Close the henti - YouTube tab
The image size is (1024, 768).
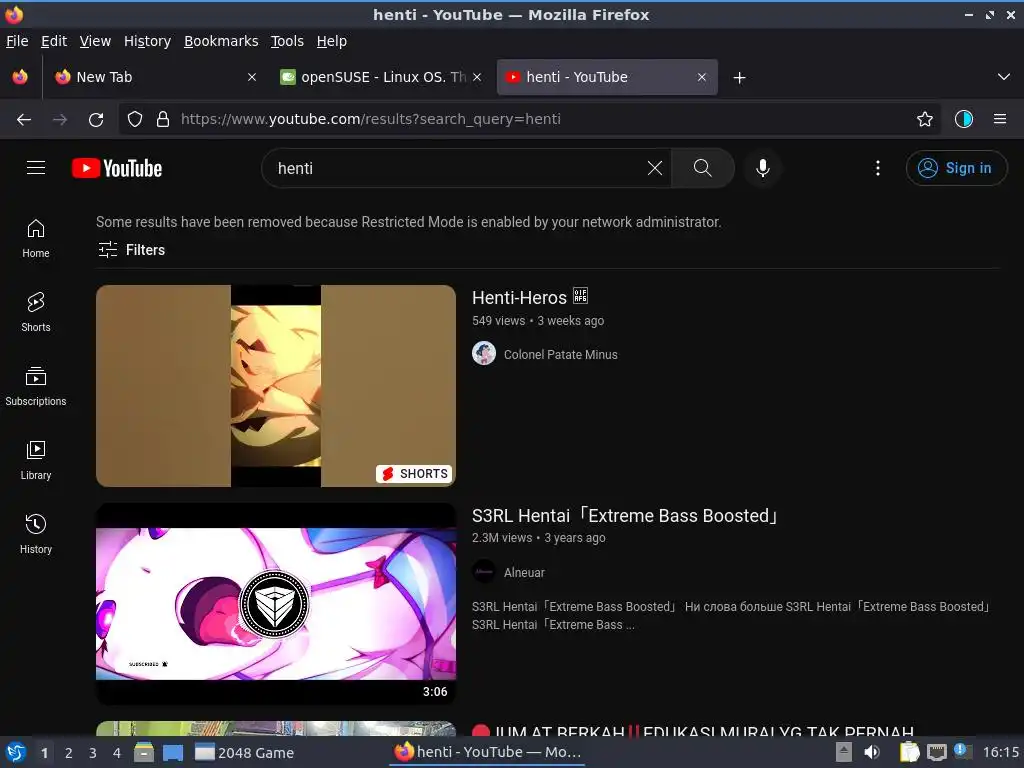[701, 77]
